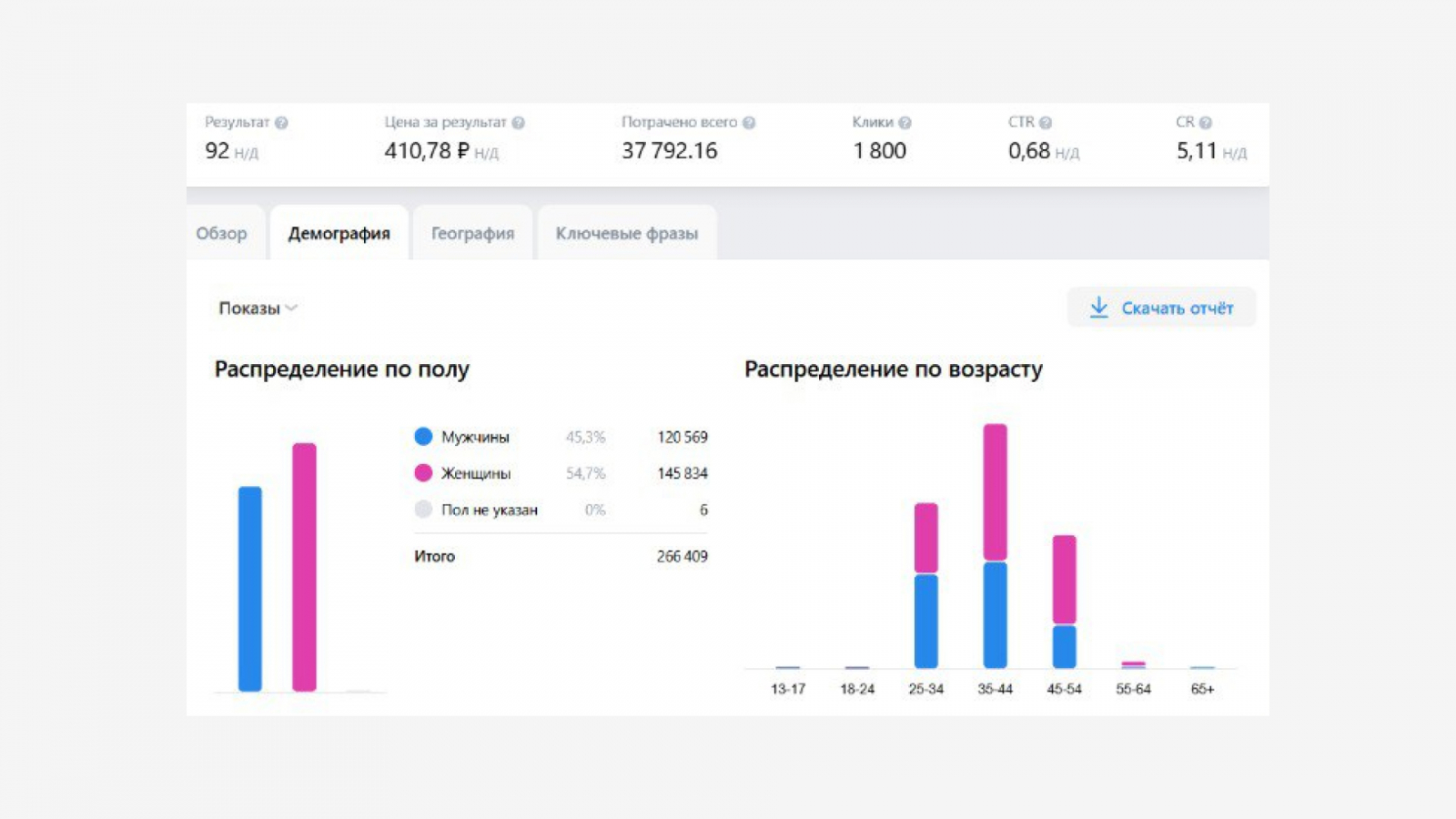The image size is (1456, 819).
Task: Go to Ключевые фразы tab
Action: coord(627,234)
